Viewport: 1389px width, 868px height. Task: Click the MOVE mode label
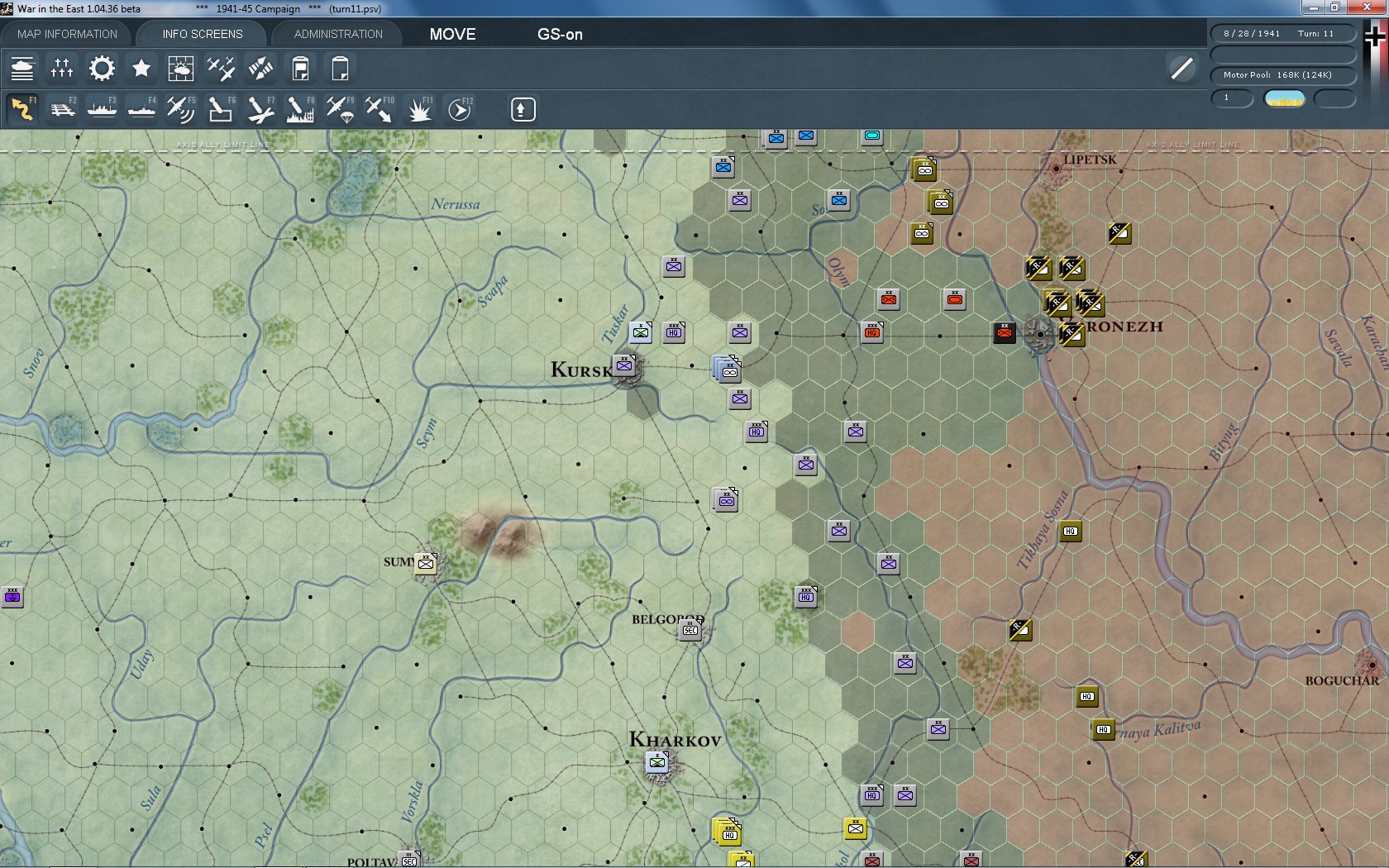[x=452, y=34]
